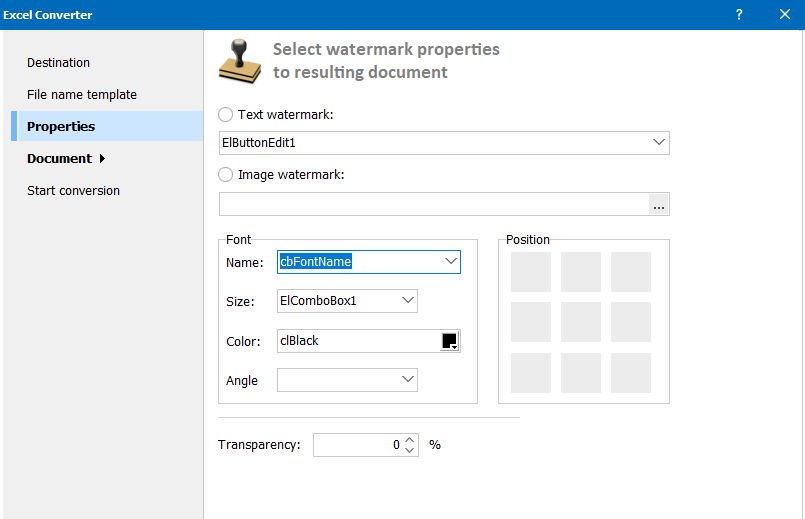Browse for image with the ellipsis button
Screen dimensions: 805x519
coord(658,205)
